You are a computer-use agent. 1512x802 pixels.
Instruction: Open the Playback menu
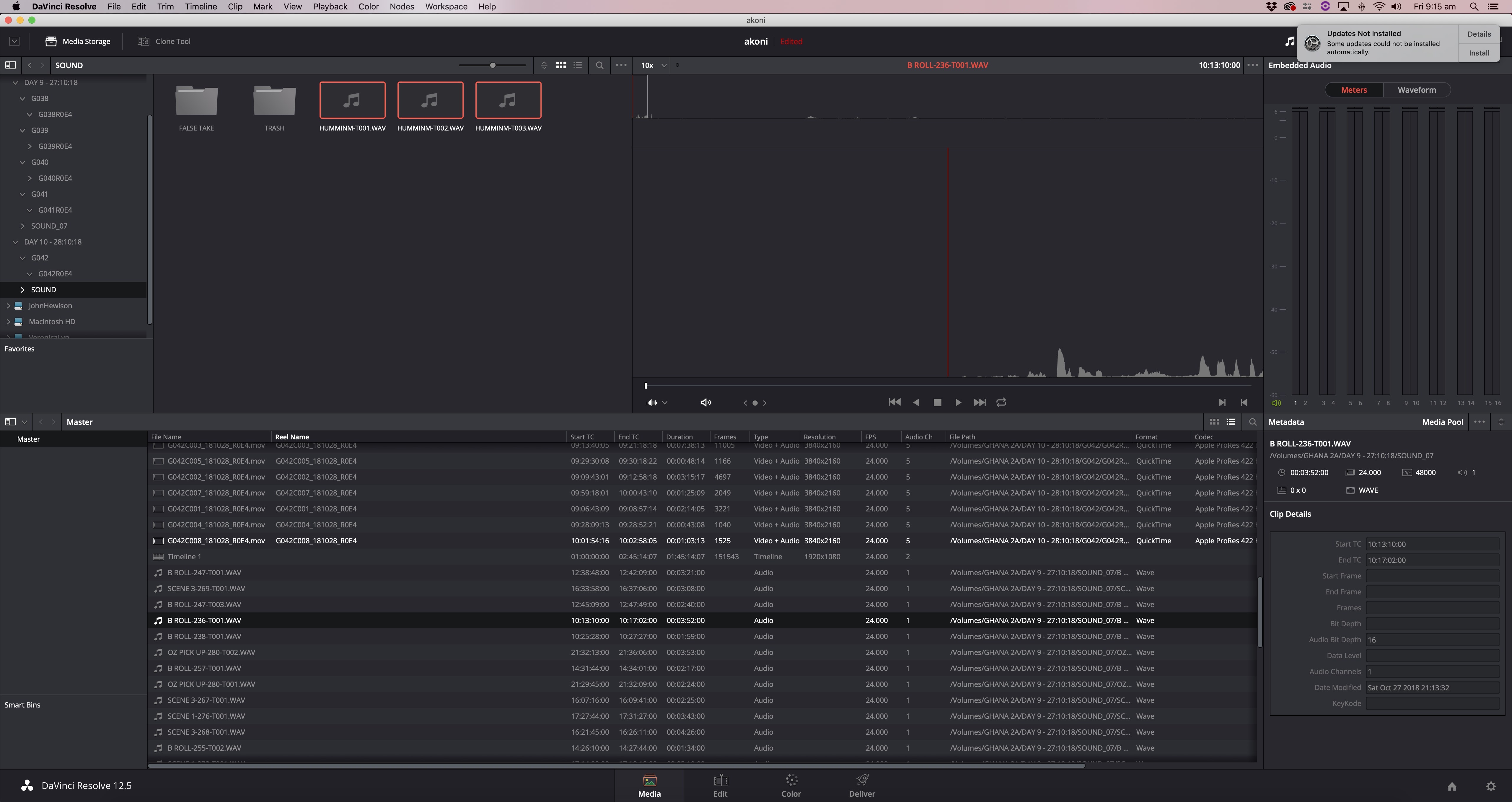(x=329, y=6)
